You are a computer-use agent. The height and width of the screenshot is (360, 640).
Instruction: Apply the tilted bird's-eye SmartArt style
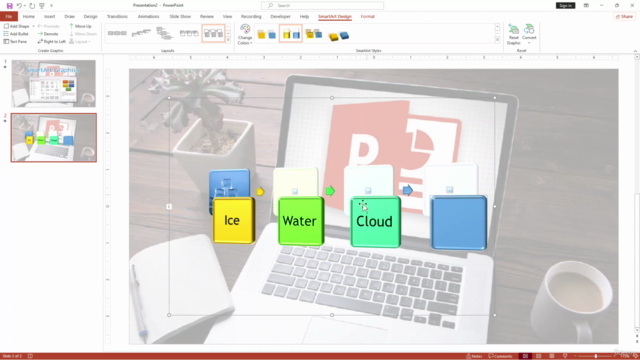338,36
